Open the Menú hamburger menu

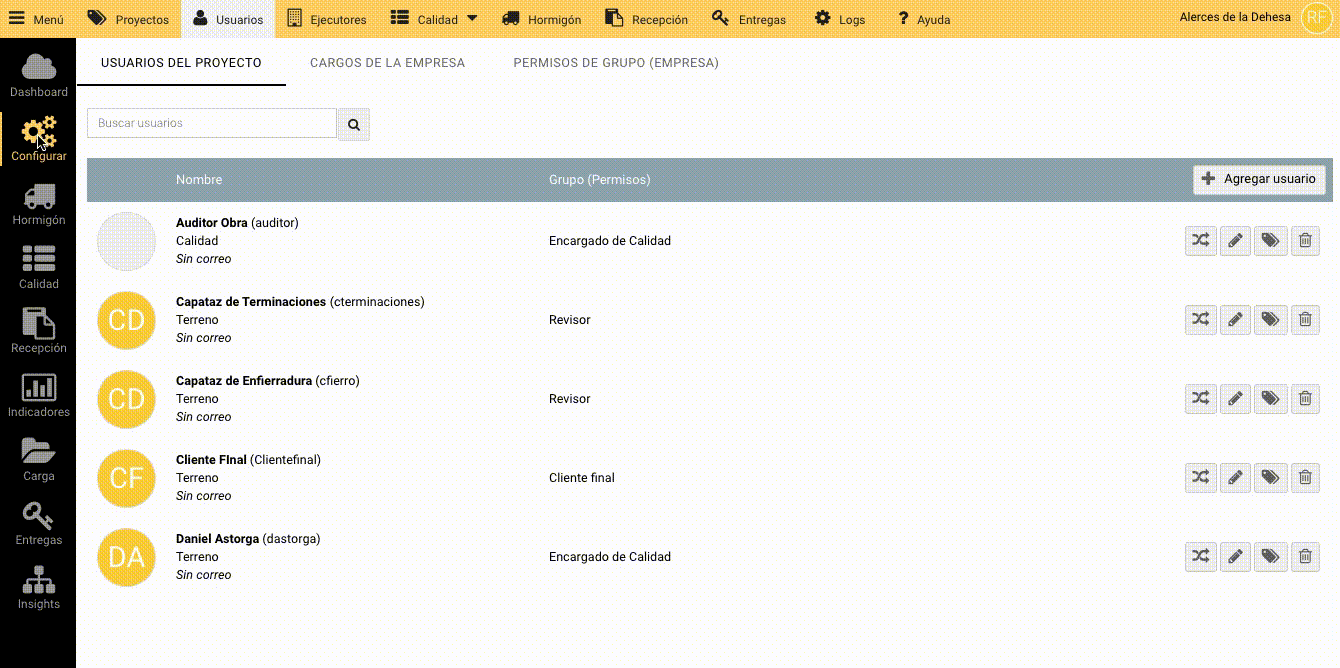[36, 19]
